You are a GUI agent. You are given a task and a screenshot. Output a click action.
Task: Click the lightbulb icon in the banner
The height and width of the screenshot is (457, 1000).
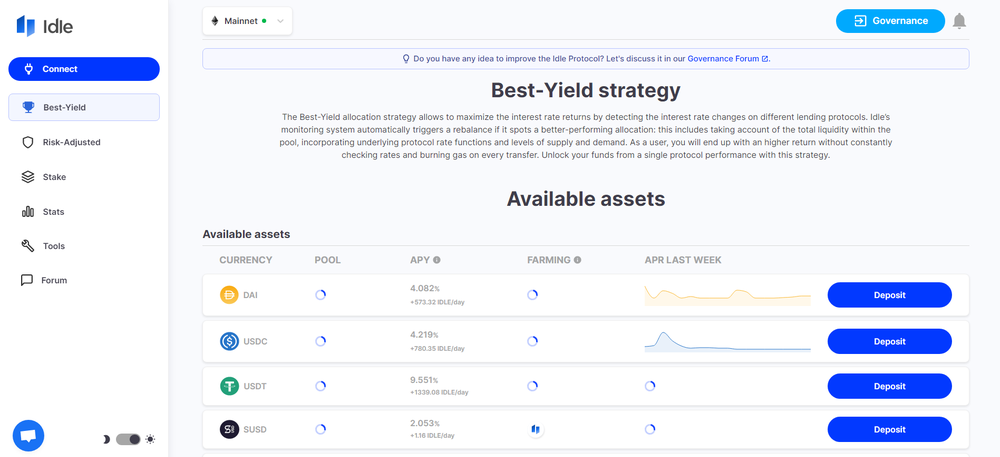tap(406, 59)
